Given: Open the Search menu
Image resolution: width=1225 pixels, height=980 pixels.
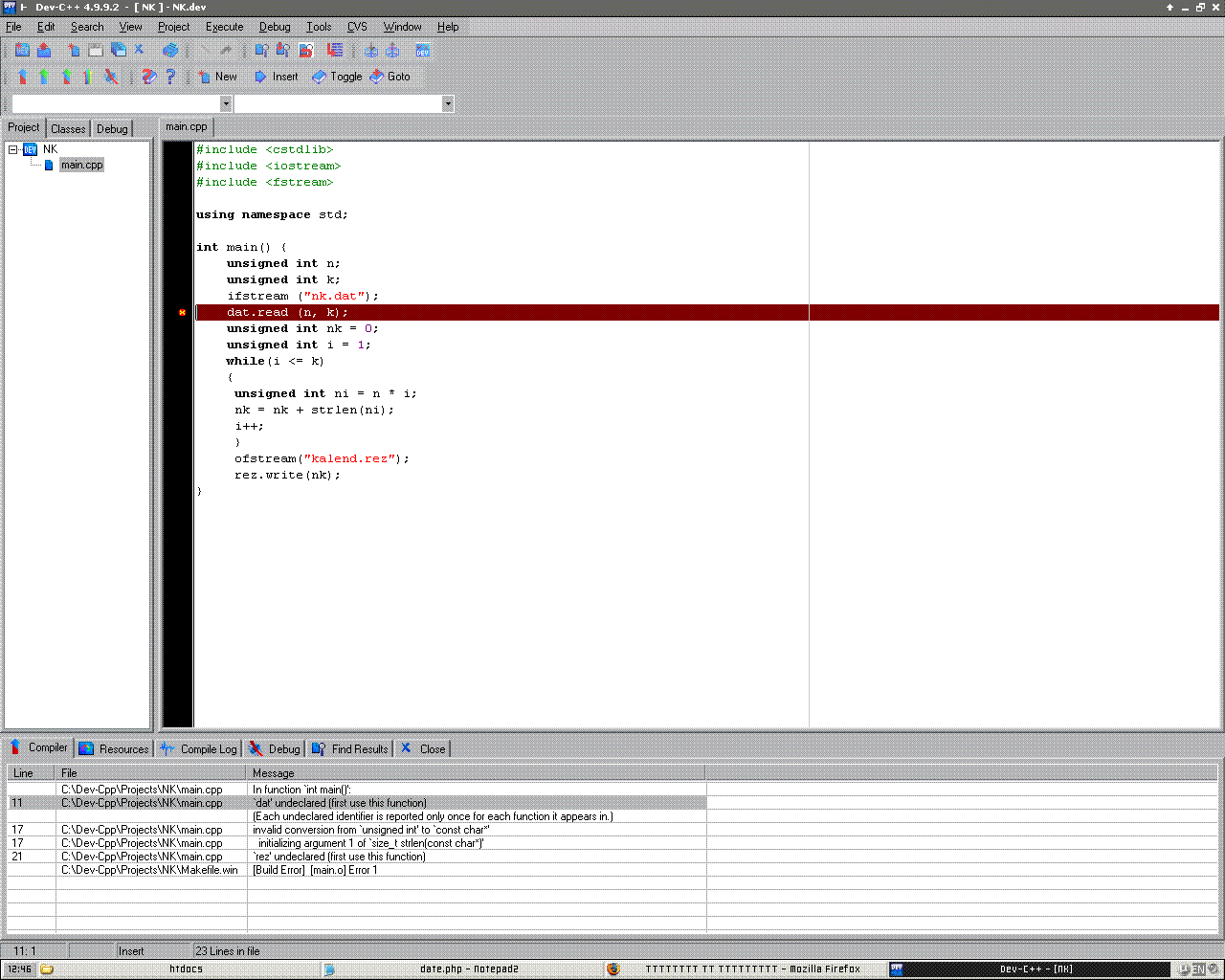Looking at the screenshot, I should (87, 27).
